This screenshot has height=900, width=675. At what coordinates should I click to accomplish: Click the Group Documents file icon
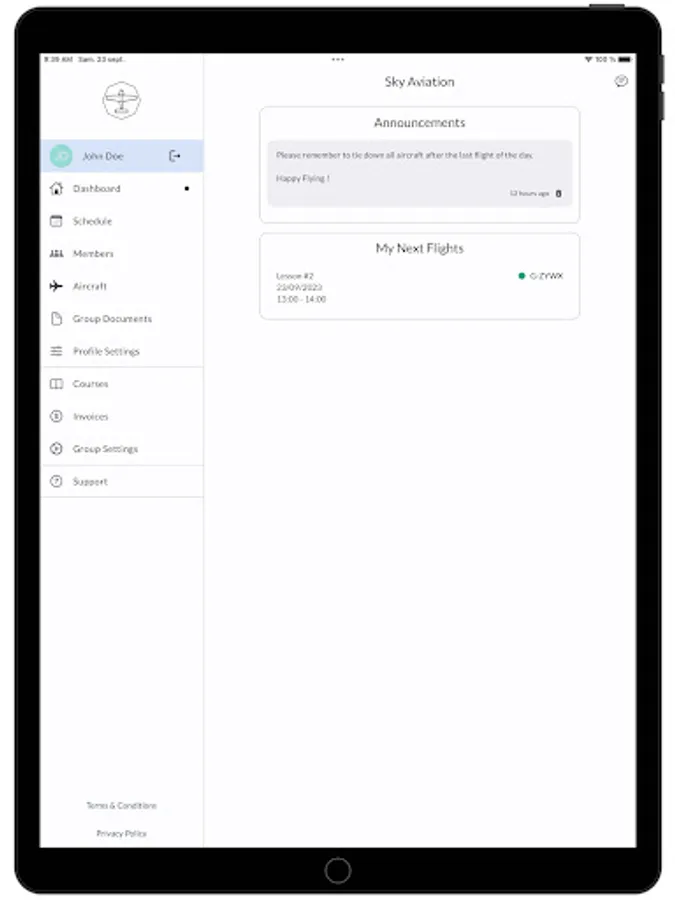(x=56, y=319)
